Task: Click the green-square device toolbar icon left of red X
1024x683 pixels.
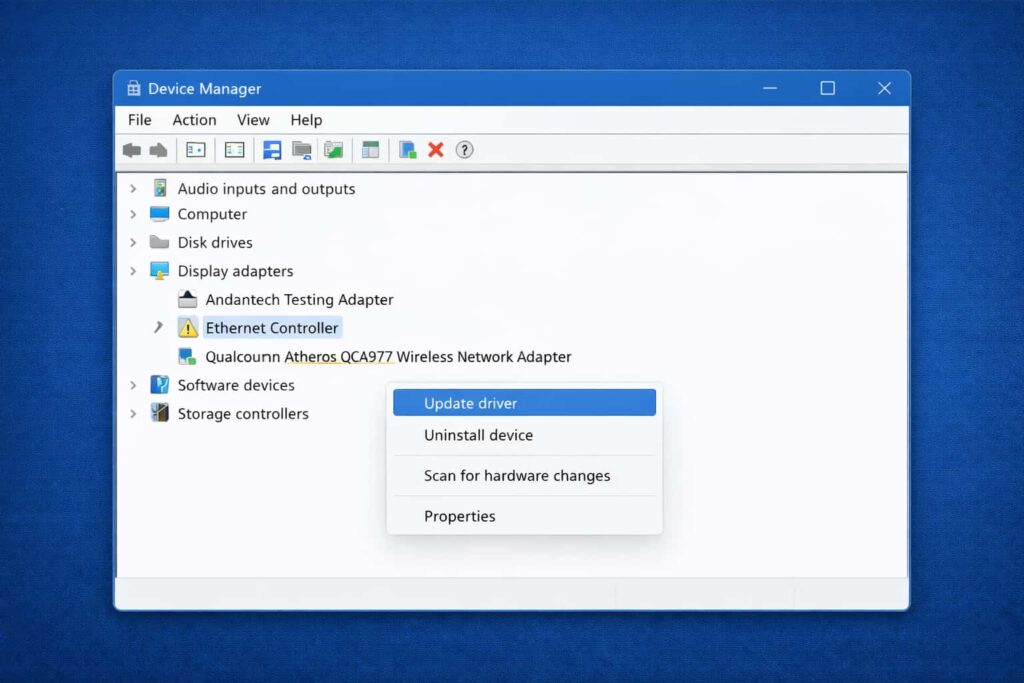Action: (407, 150)
